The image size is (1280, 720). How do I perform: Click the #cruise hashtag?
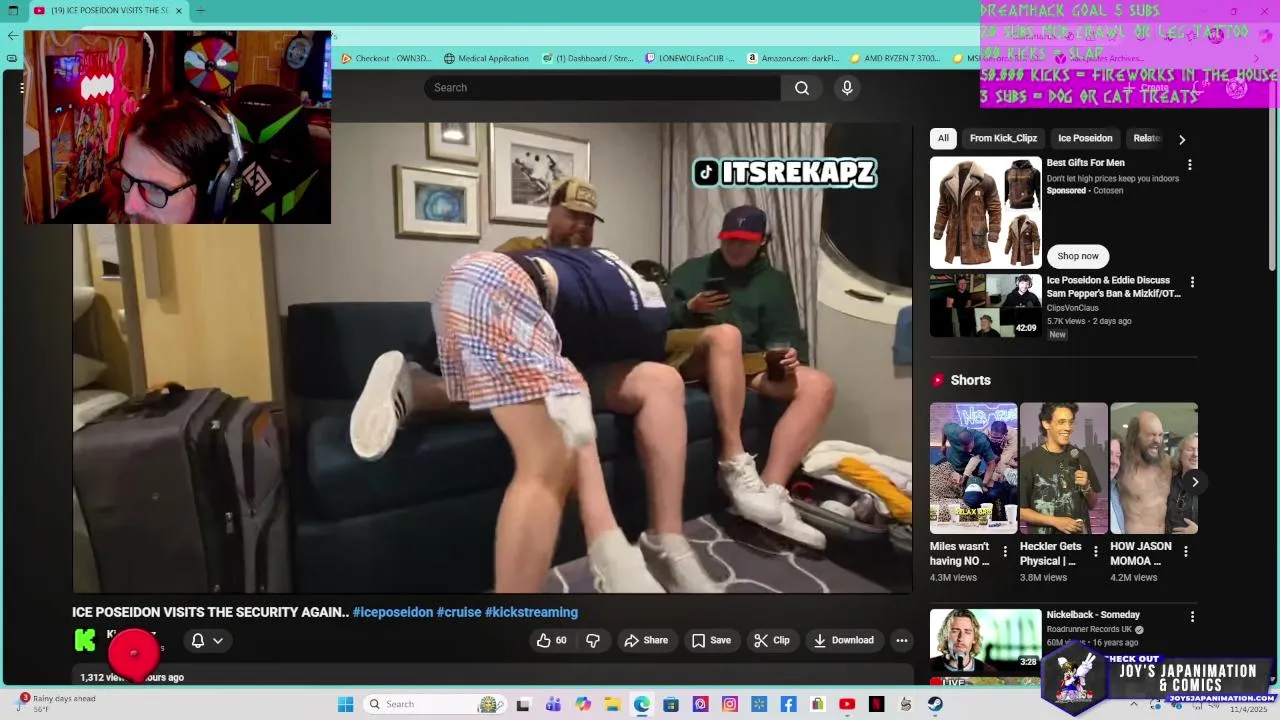pyautogui.click(x=459, y=612)
